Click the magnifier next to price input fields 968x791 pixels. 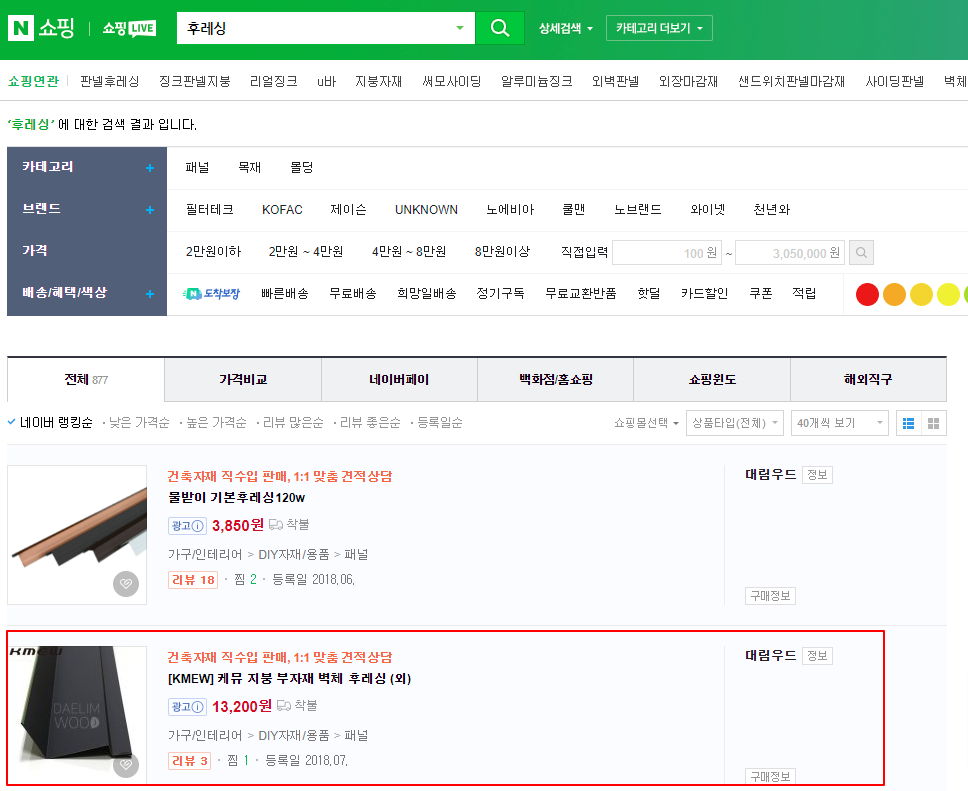coord(860,252)
